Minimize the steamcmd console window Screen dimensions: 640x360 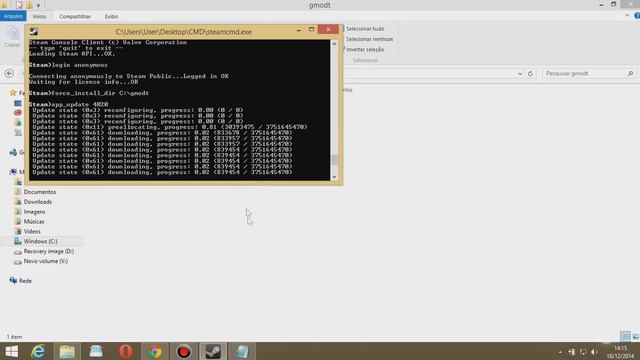[298, 30]
